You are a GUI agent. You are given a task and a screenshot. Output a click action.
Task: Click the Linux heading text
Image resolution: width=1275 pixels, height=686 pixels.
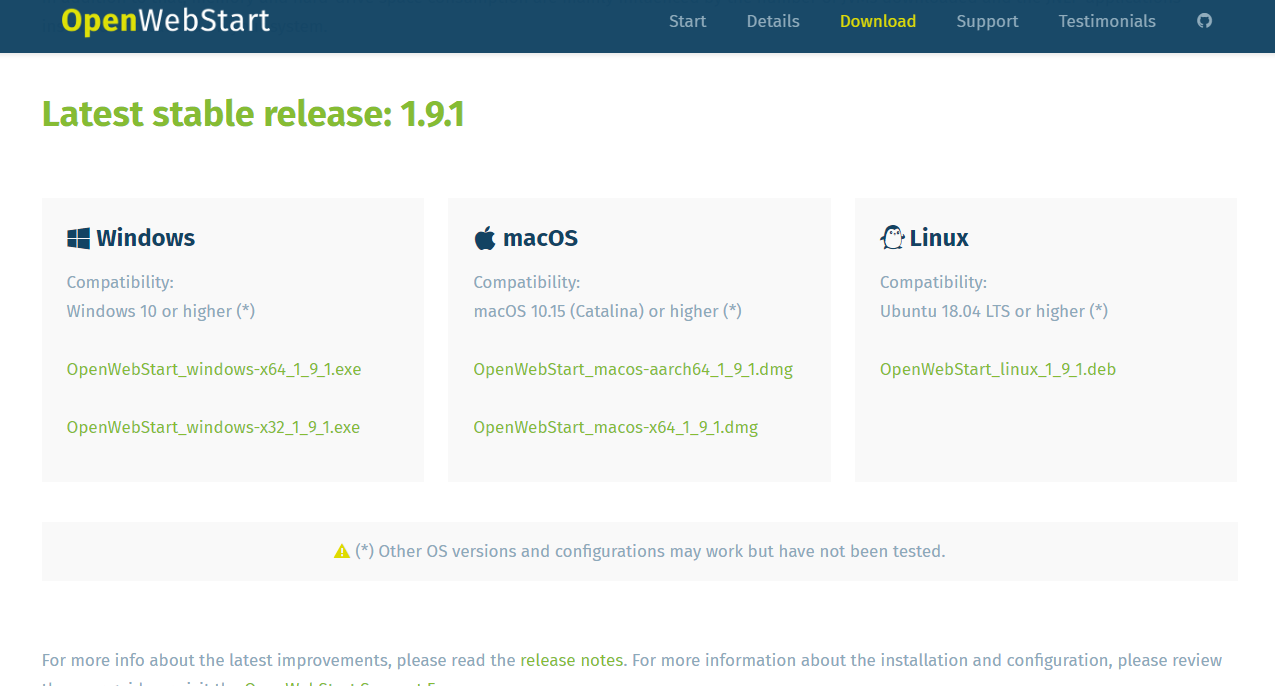coord(939,238)
